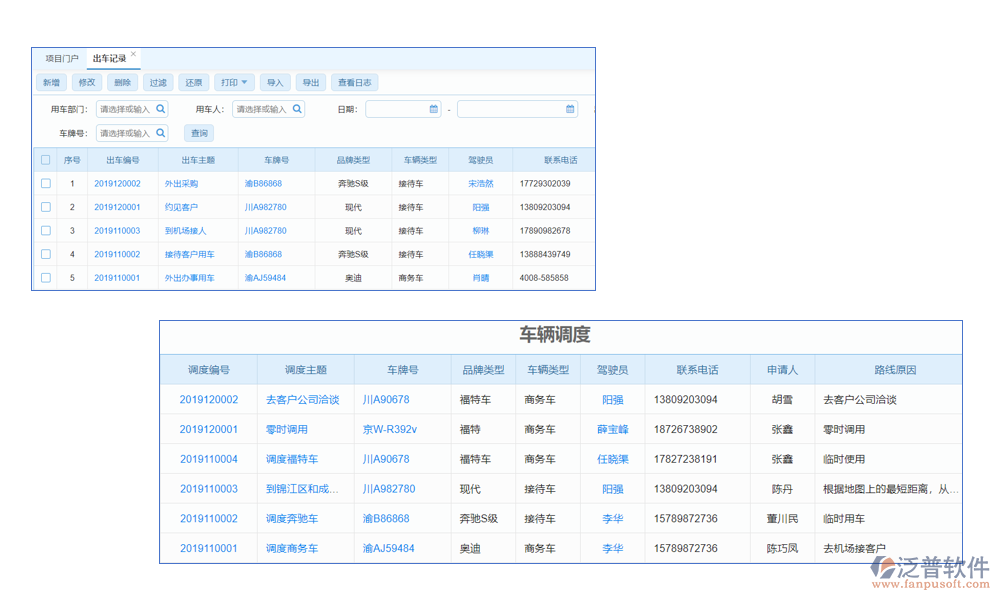Click magnifier search icon in 车牌号 field

tap(163, 132)
